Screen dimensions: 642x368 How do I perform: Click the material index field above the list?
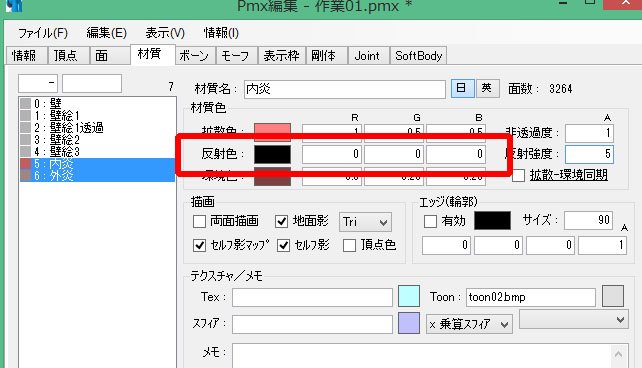(38, 84)
